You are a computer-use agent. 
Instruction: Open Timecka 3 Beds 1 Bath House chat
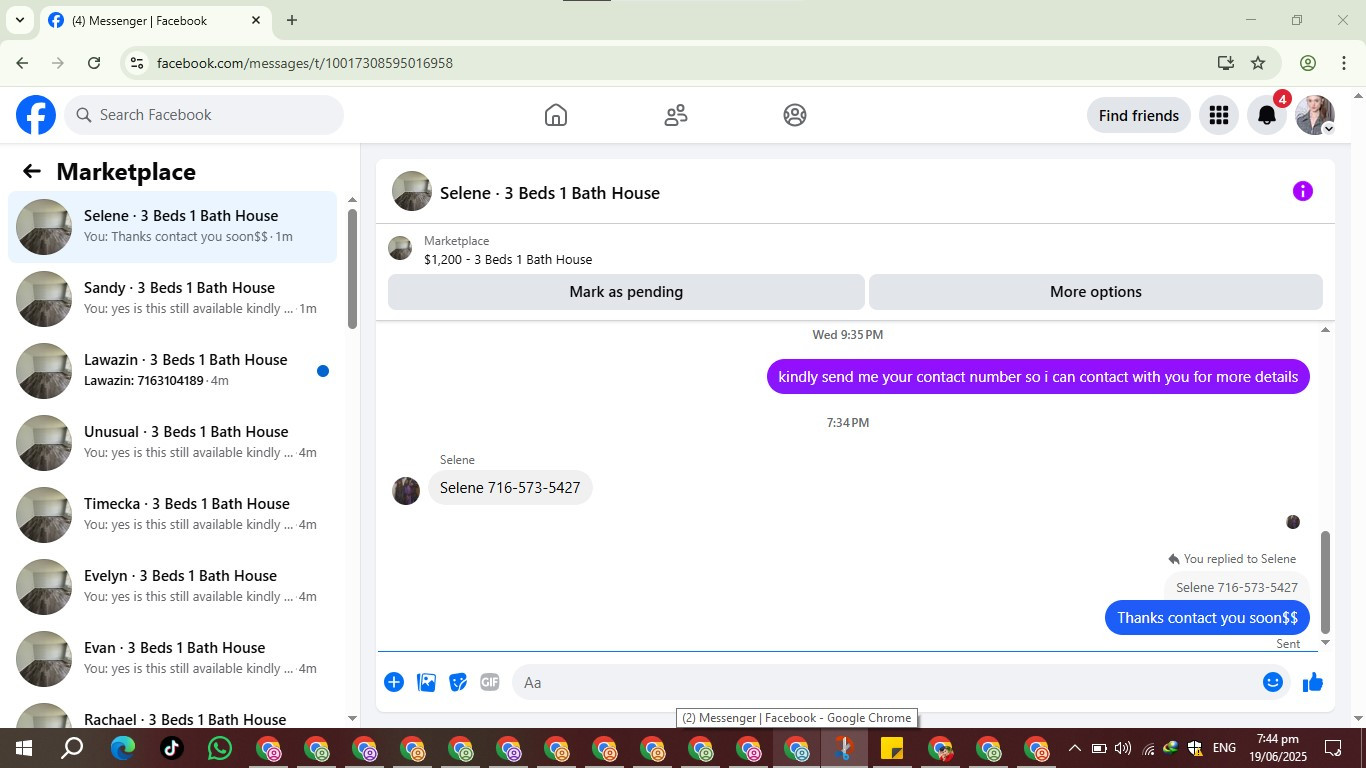[173, 515]
